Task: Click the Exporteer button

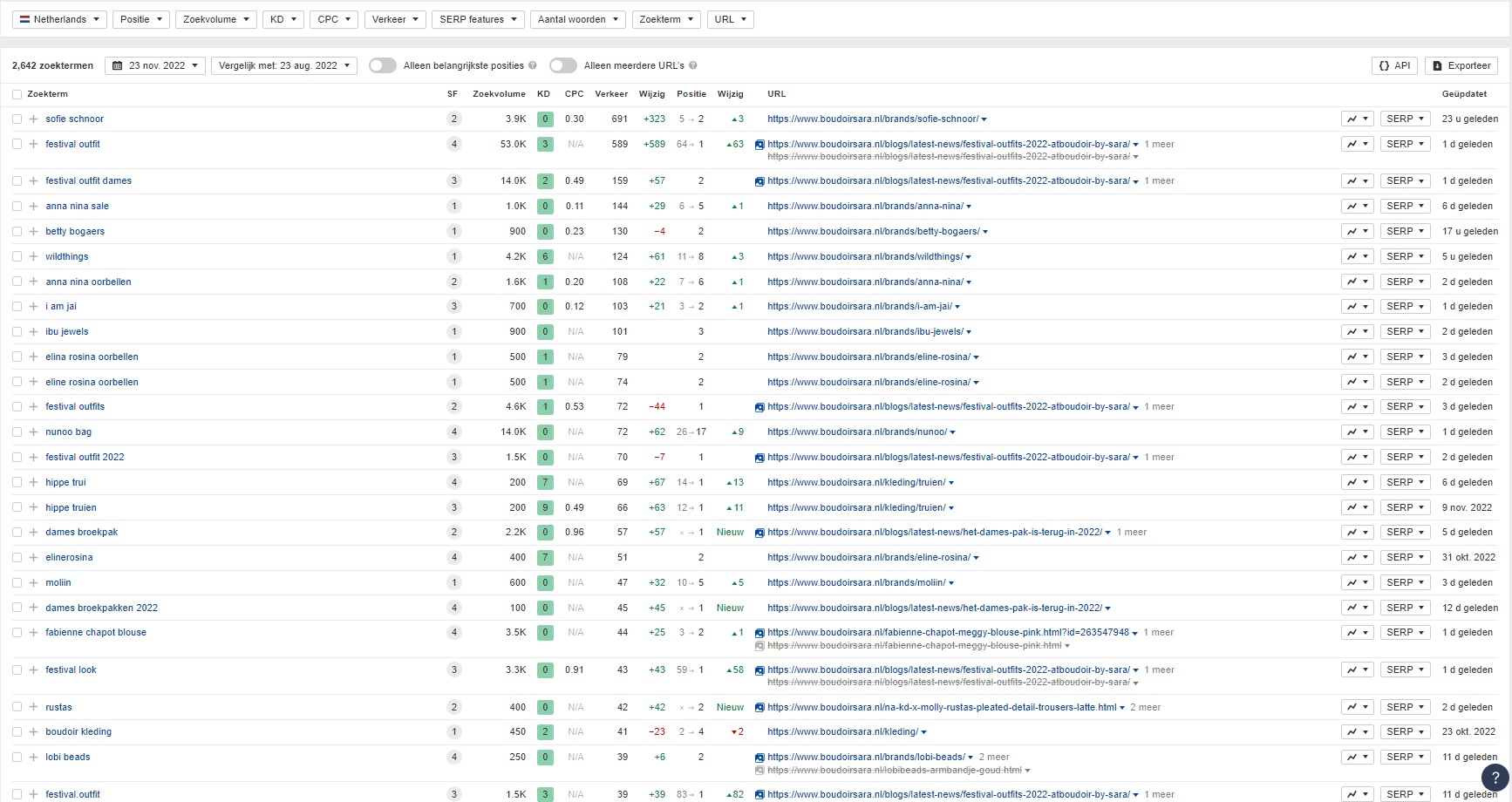Action: click(x=1461, y=65)
